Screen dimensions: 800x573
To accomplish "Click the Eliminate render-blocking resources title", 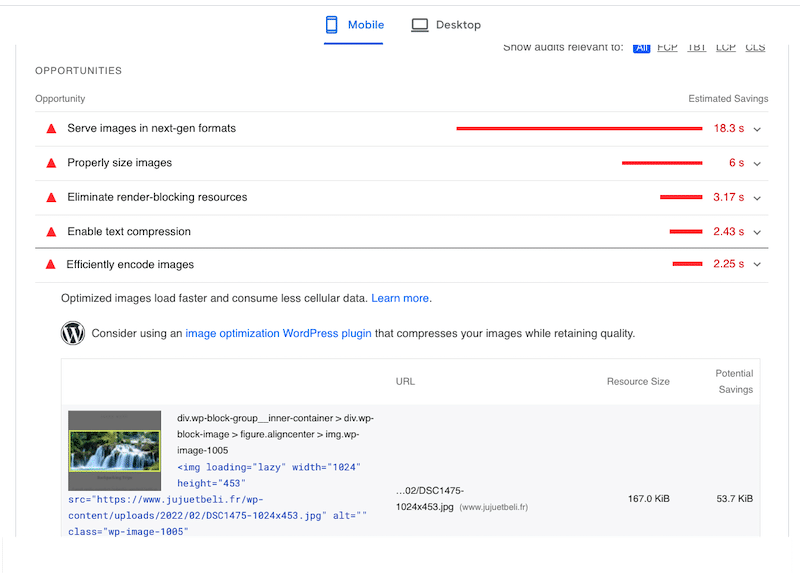I will coord(157,197).
